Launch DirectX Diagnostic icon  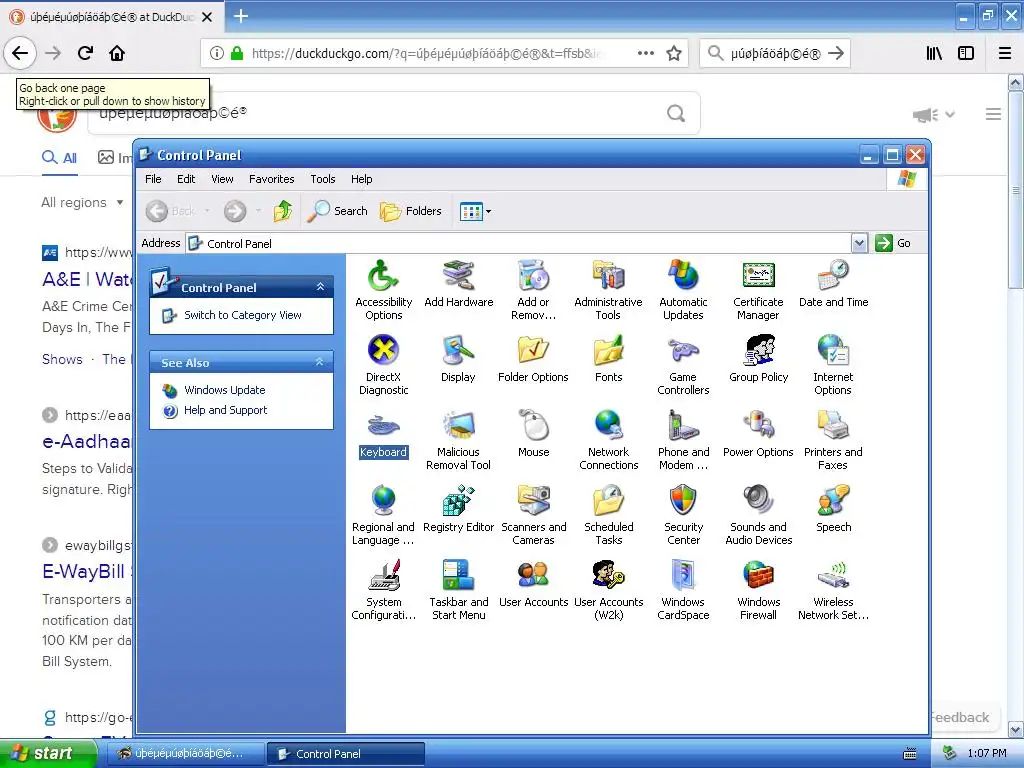pos(383,364)
